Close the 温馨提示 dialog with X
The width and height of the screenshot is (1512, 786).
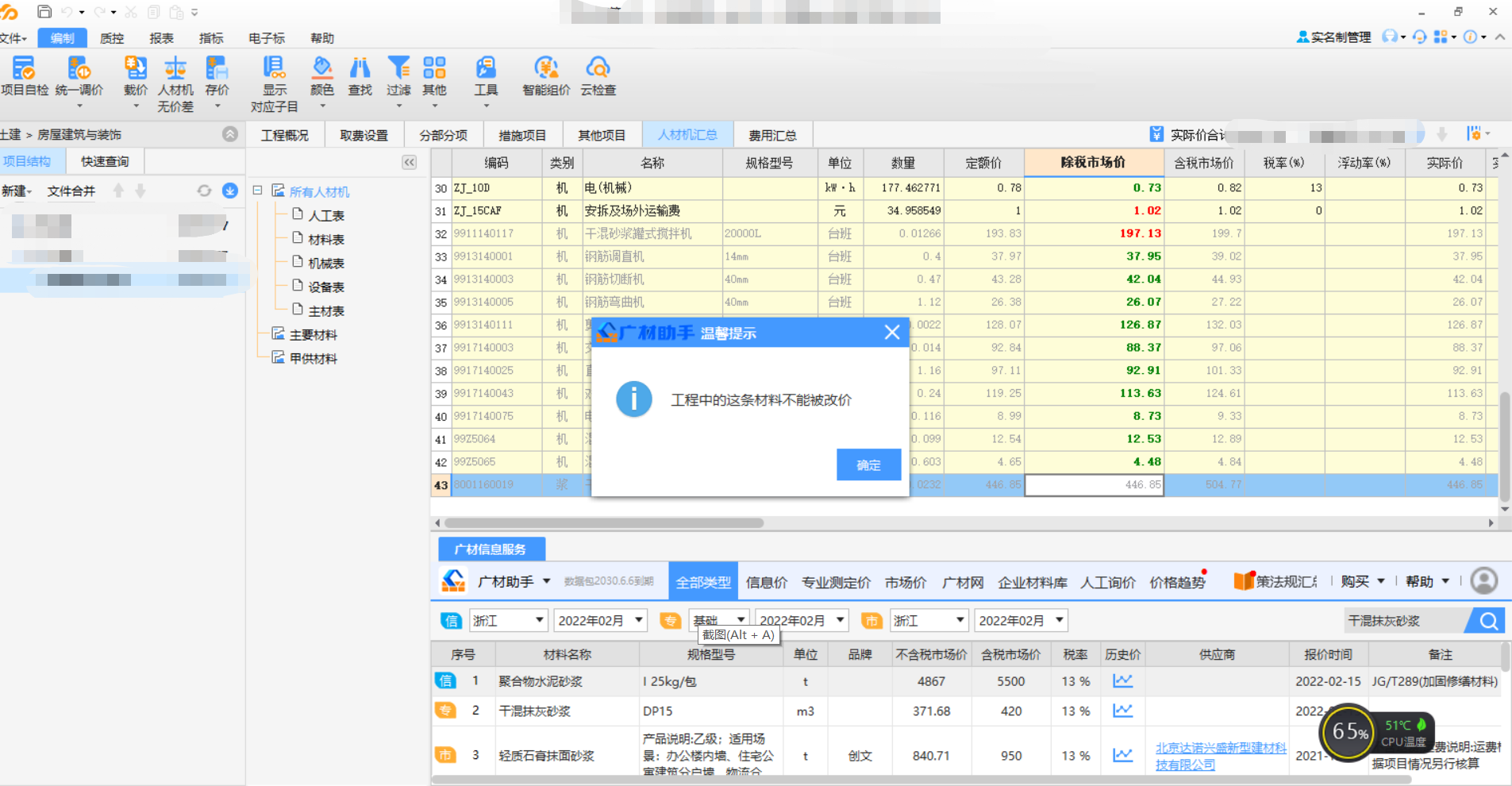tap(892, 332)
